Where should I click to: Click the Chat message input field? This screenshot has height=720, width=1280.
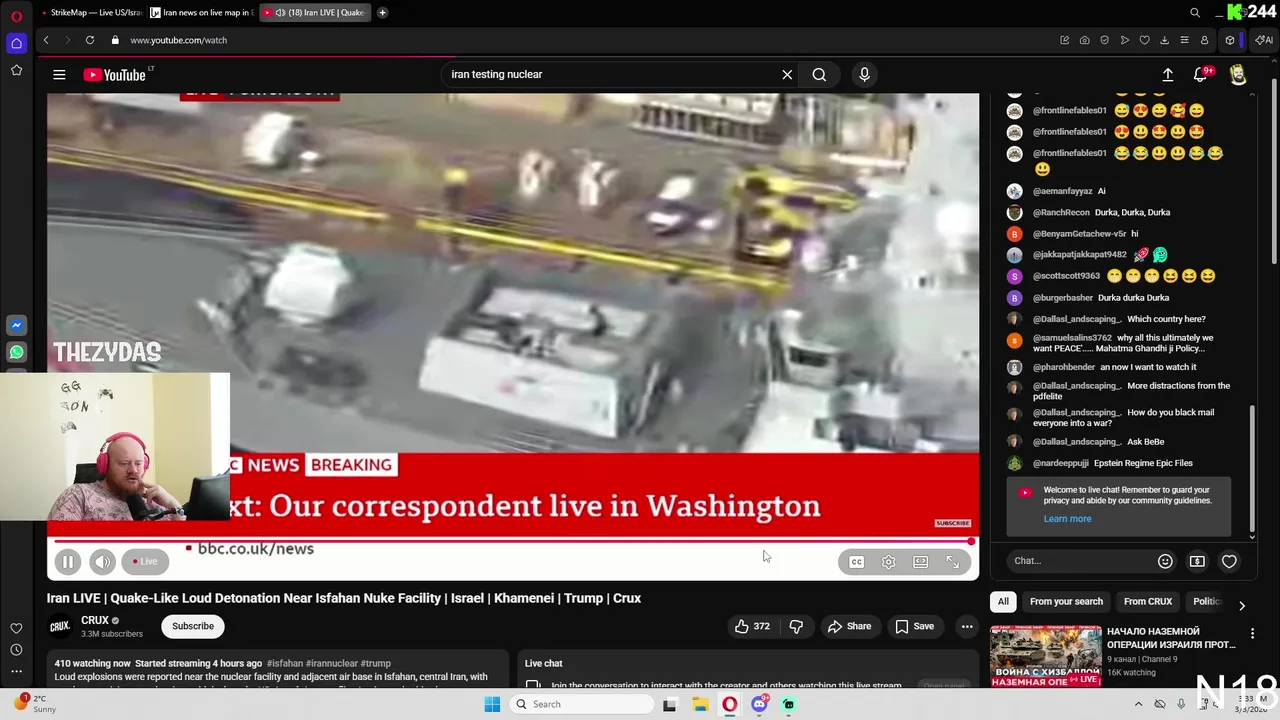point(1080,561)
